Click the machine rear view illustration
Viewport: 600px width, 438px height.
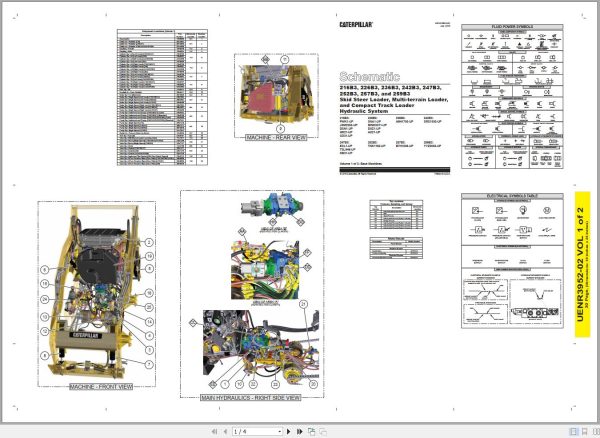click(x=276, y=93)
